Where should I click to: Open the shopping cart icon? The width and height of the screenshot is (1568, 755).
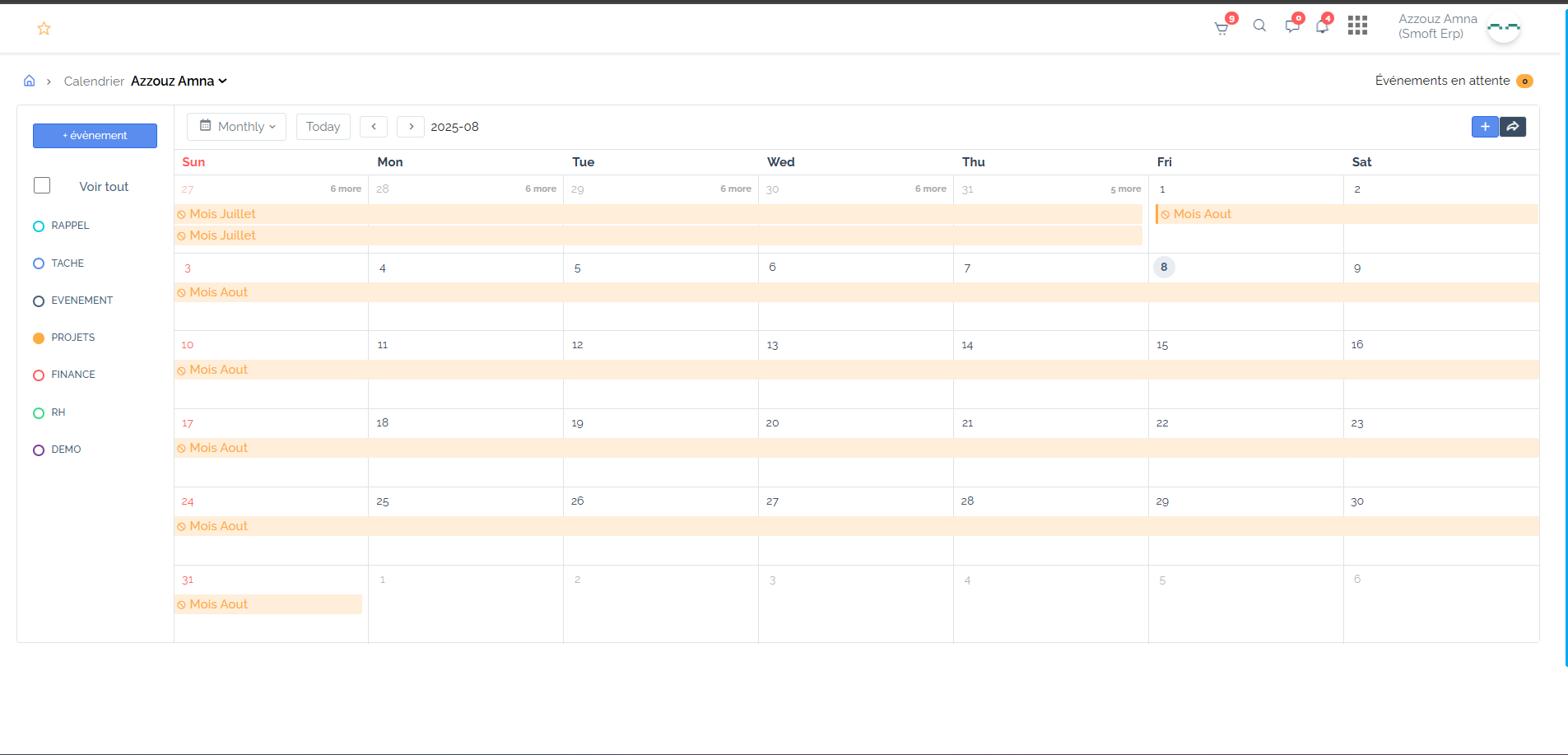pos(1221,28)
